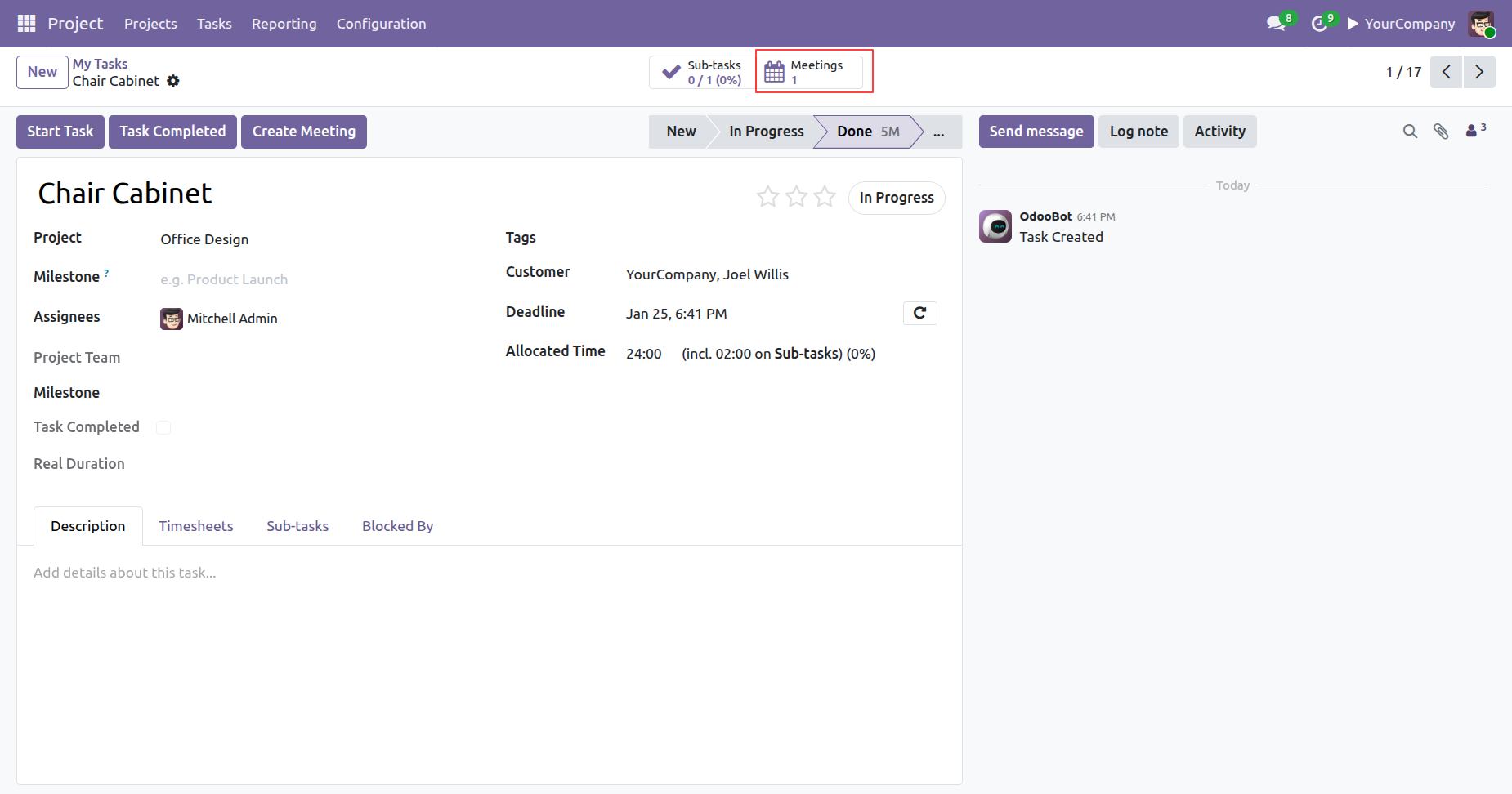Click the Send message button
The height and width of the screenshot is (794, 1512).
click(1036, 132)
